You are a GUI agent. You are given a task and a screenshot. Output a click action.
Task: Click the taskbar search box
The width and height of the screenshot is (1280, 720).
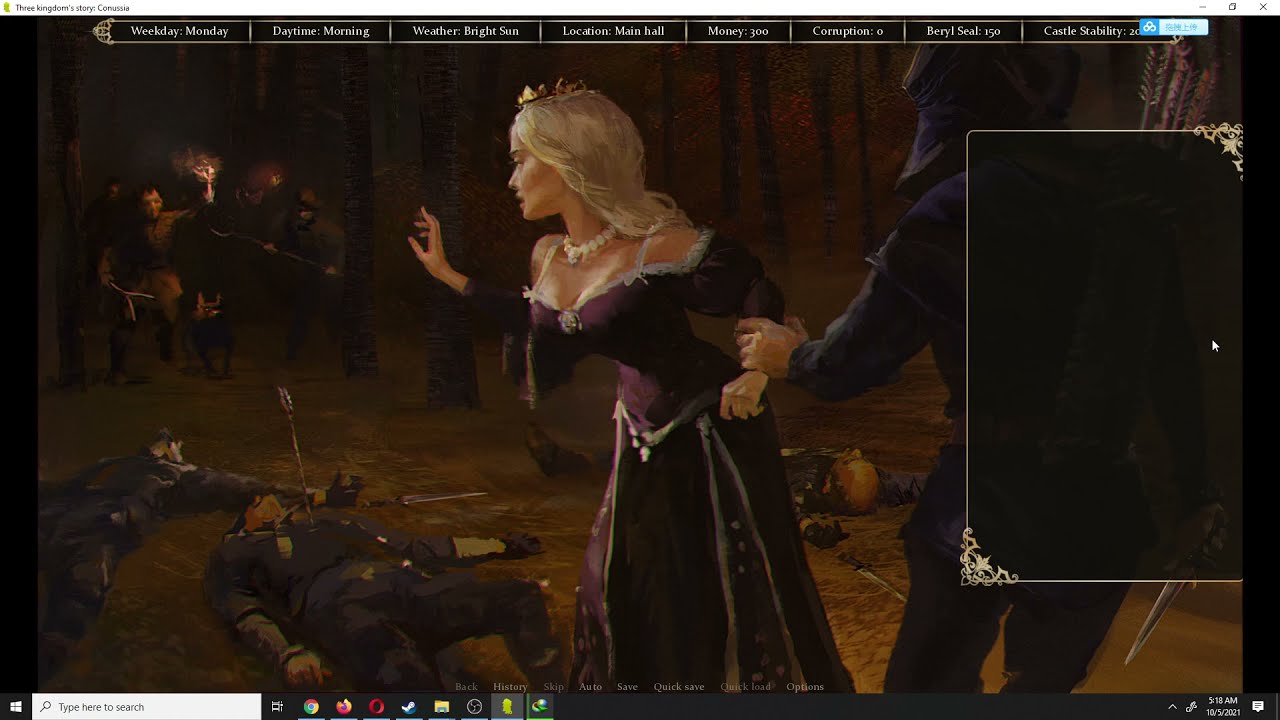[147, 707]
